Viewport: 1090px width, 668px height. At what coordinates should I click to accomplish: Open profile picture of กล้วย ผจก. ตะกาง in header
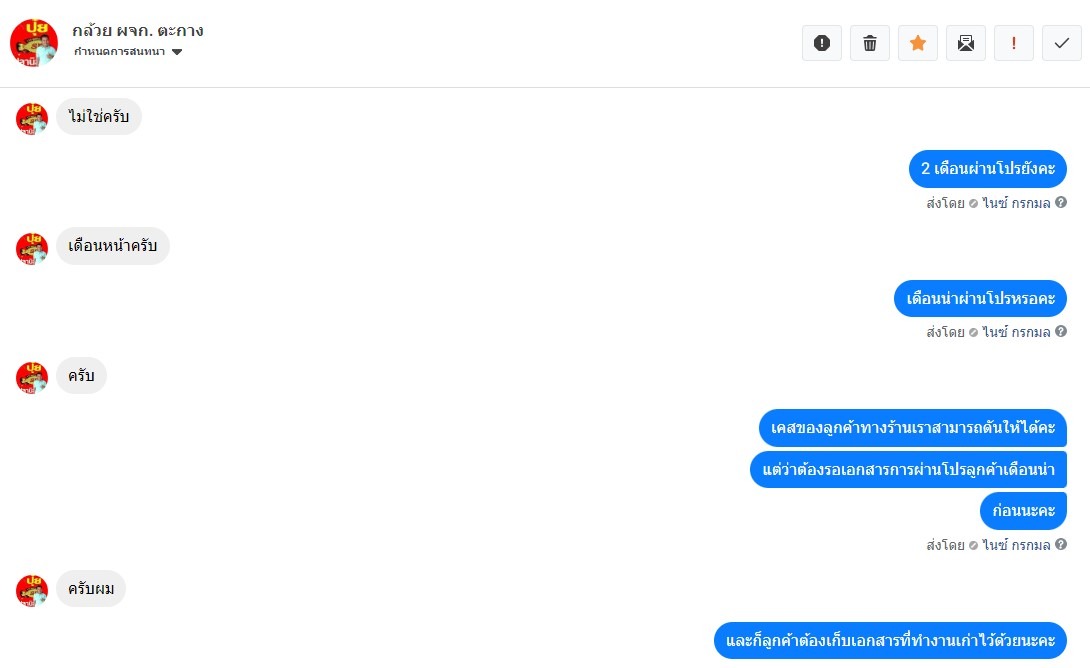tap(33, 43)
